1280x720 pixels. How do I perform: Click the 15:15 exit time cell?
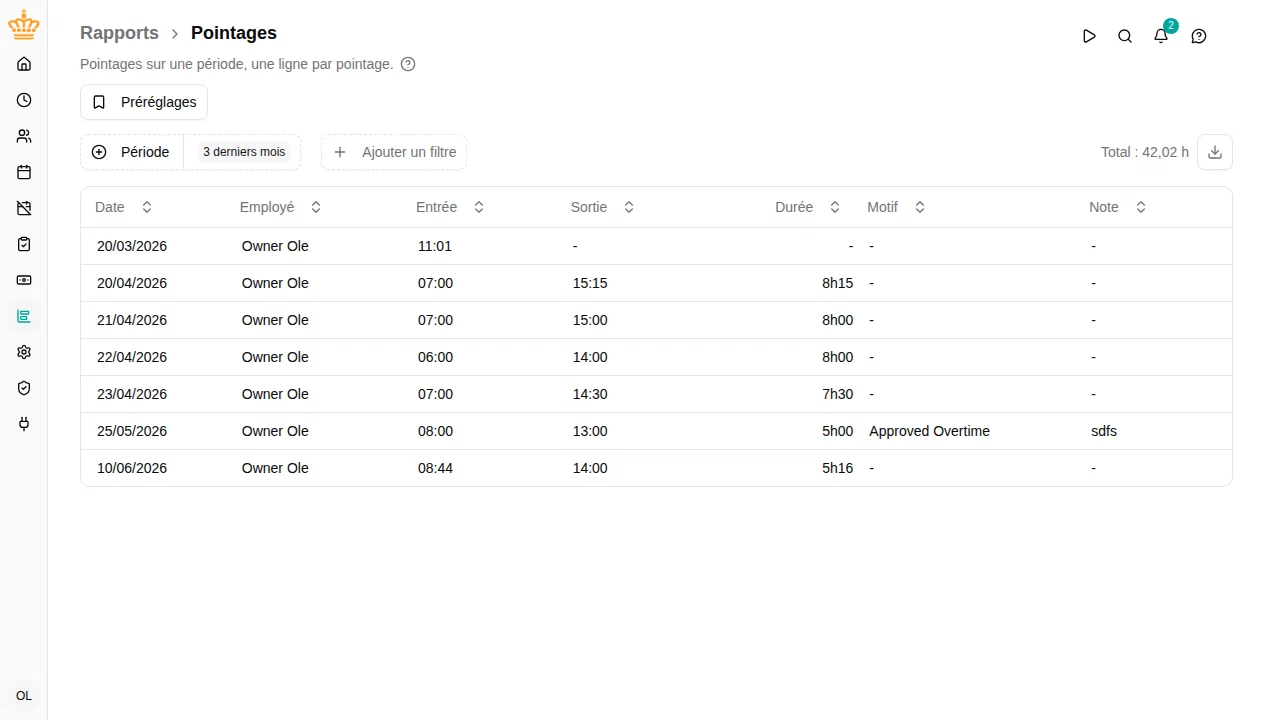point(590,283)
